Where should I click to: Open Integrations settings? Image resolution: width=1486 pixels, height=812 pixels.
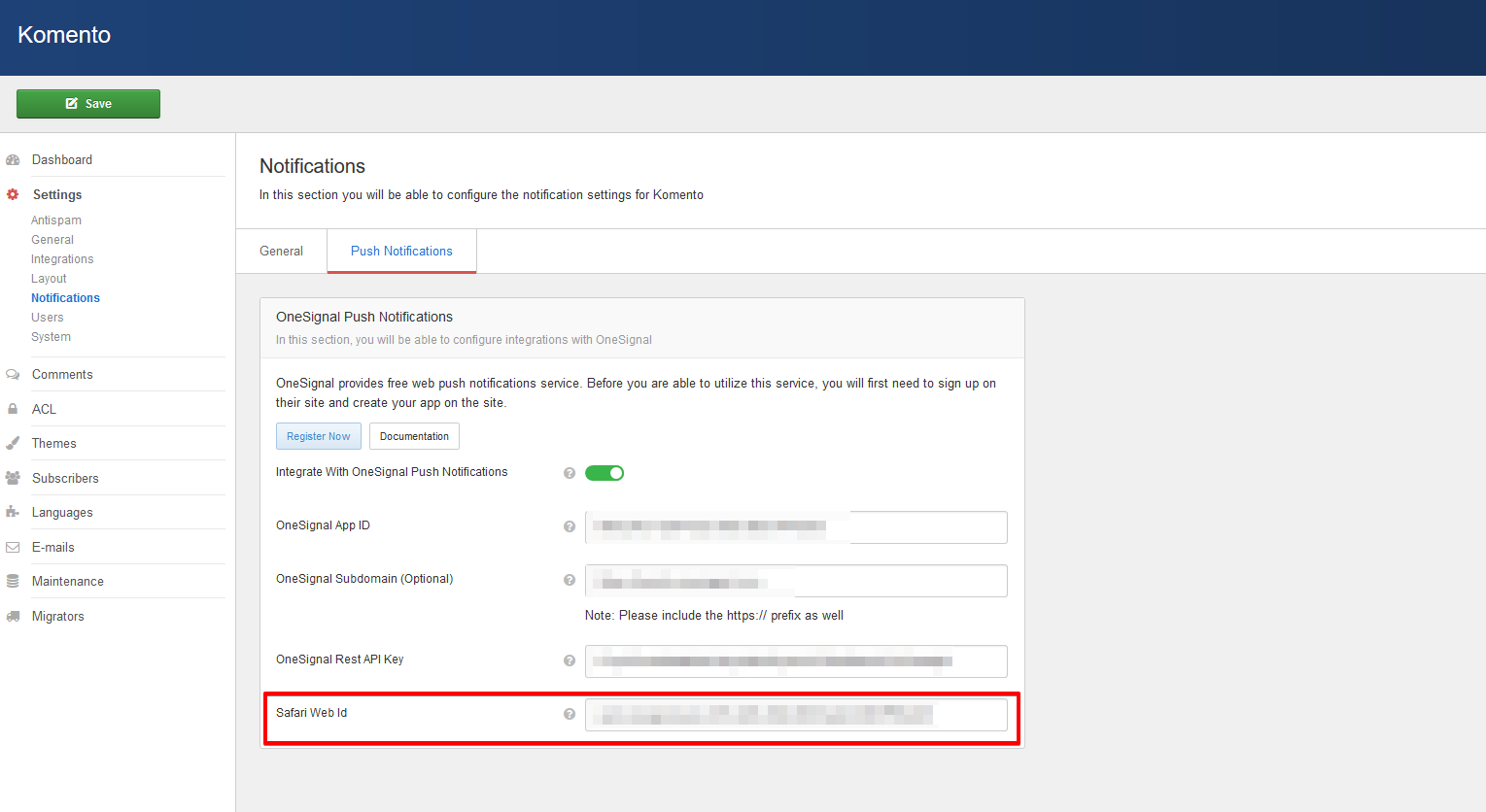(x=62, y=259)
